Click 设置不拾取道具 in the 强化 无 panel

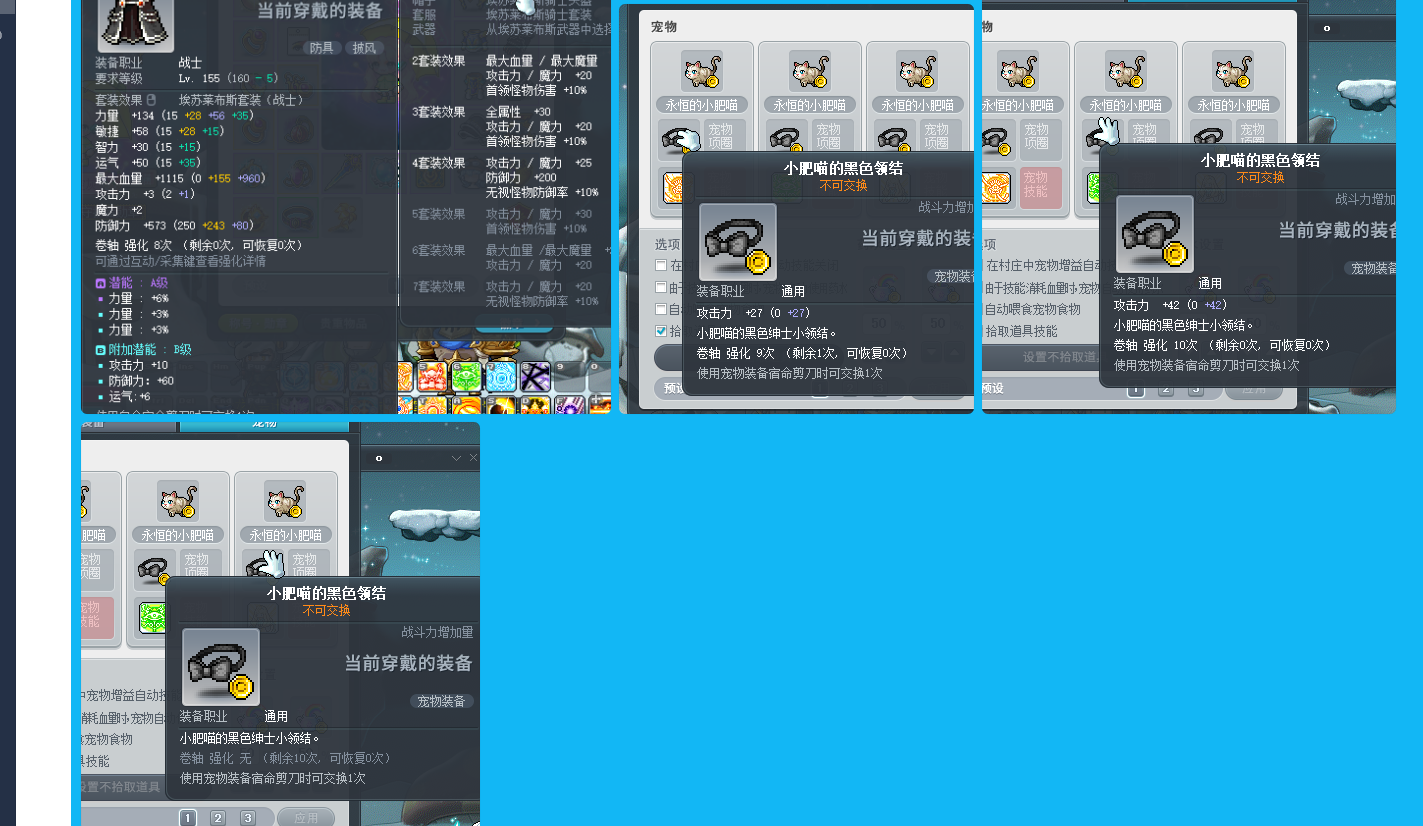click(x=122, y=787)
